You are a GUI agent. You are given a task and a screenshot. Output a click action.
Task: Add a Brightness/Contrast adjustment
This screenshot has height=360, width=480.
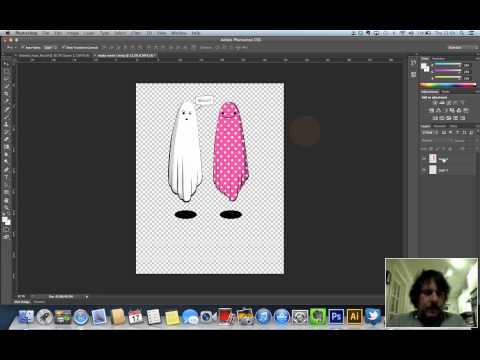435,103
